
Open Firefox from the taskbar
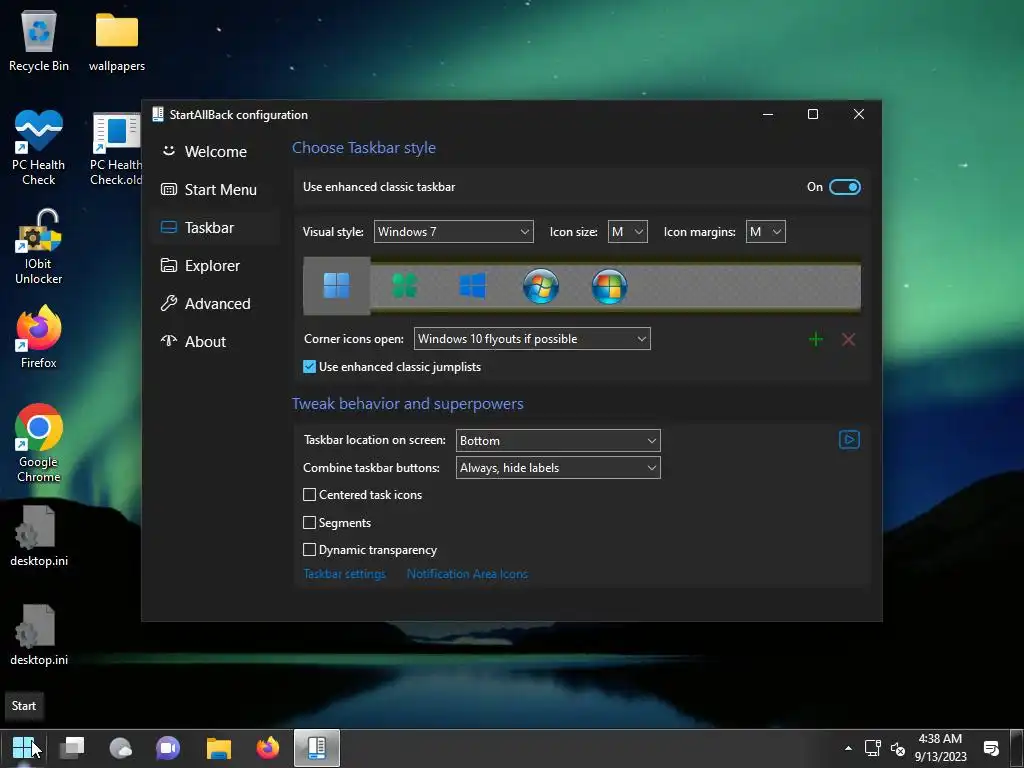(x=268, y=748)
